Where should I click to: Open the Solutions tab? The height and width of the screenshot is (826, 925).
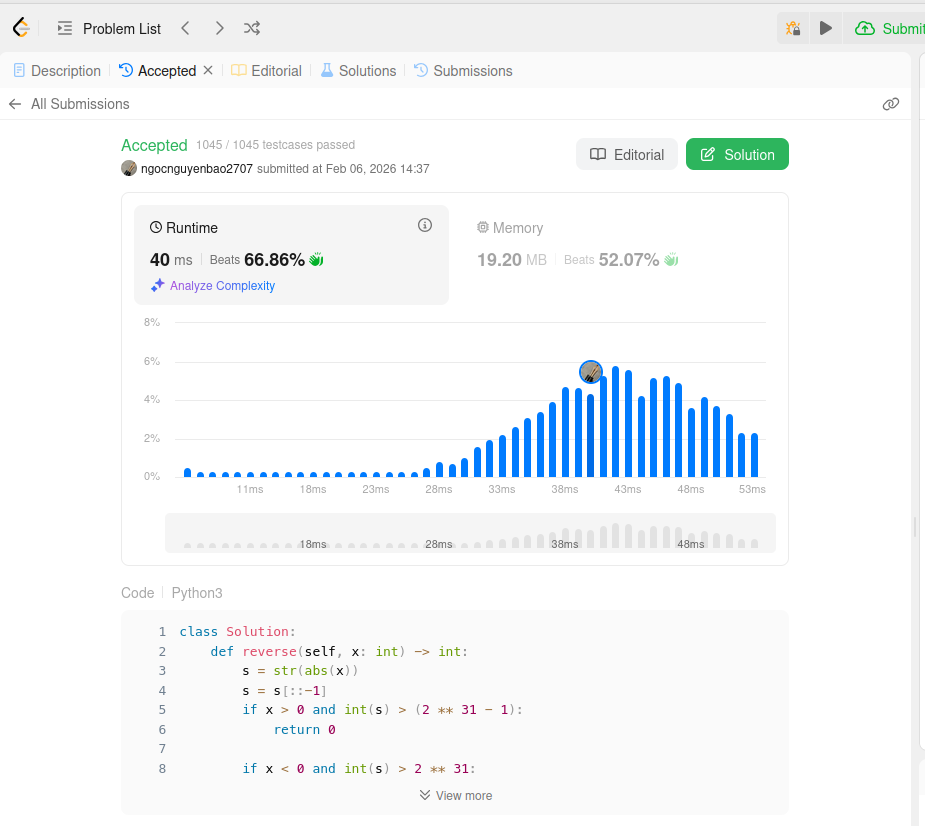[358, 71]
